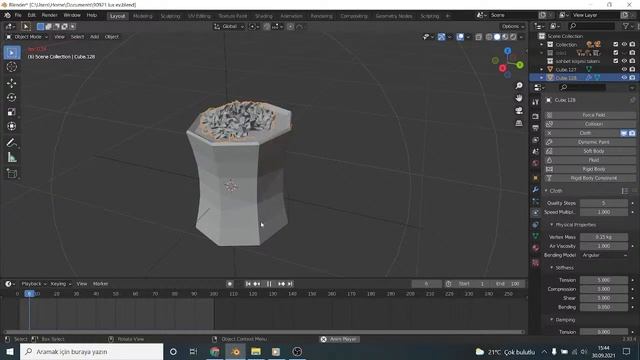Select the Annotate tool
Image resolution: width=640 pixels, height=360 pixels.
pyautogui.click(x=12, y=143)
